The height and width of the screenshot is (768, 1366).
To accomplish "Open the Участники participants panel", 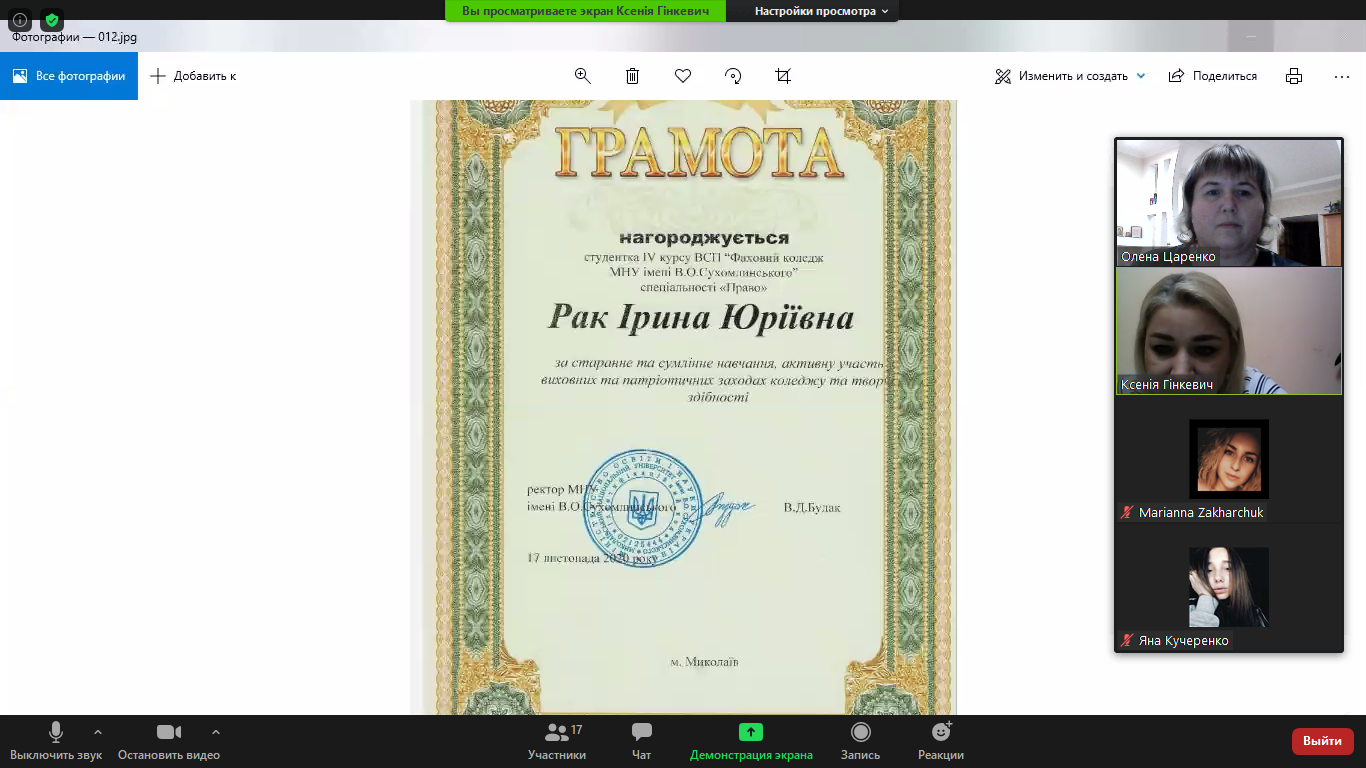I will click(x=557, y=741).
